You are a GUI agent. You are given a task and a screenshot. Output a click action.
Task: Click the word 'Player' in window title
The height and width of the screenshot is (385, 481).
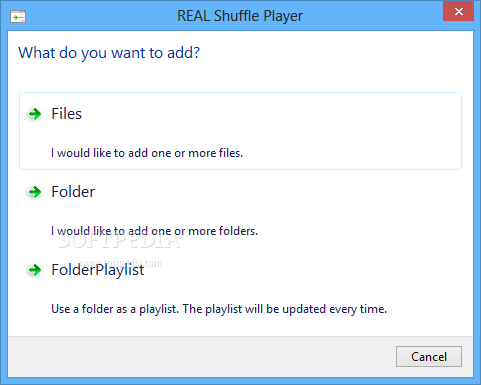[283, 16]
